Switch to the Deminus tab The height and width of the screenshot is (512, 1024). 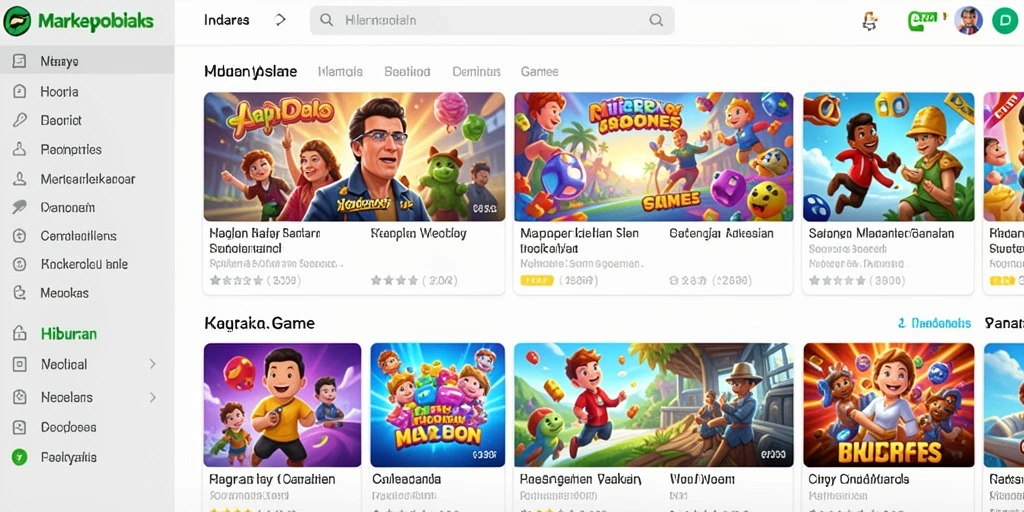tap(476, 71)
